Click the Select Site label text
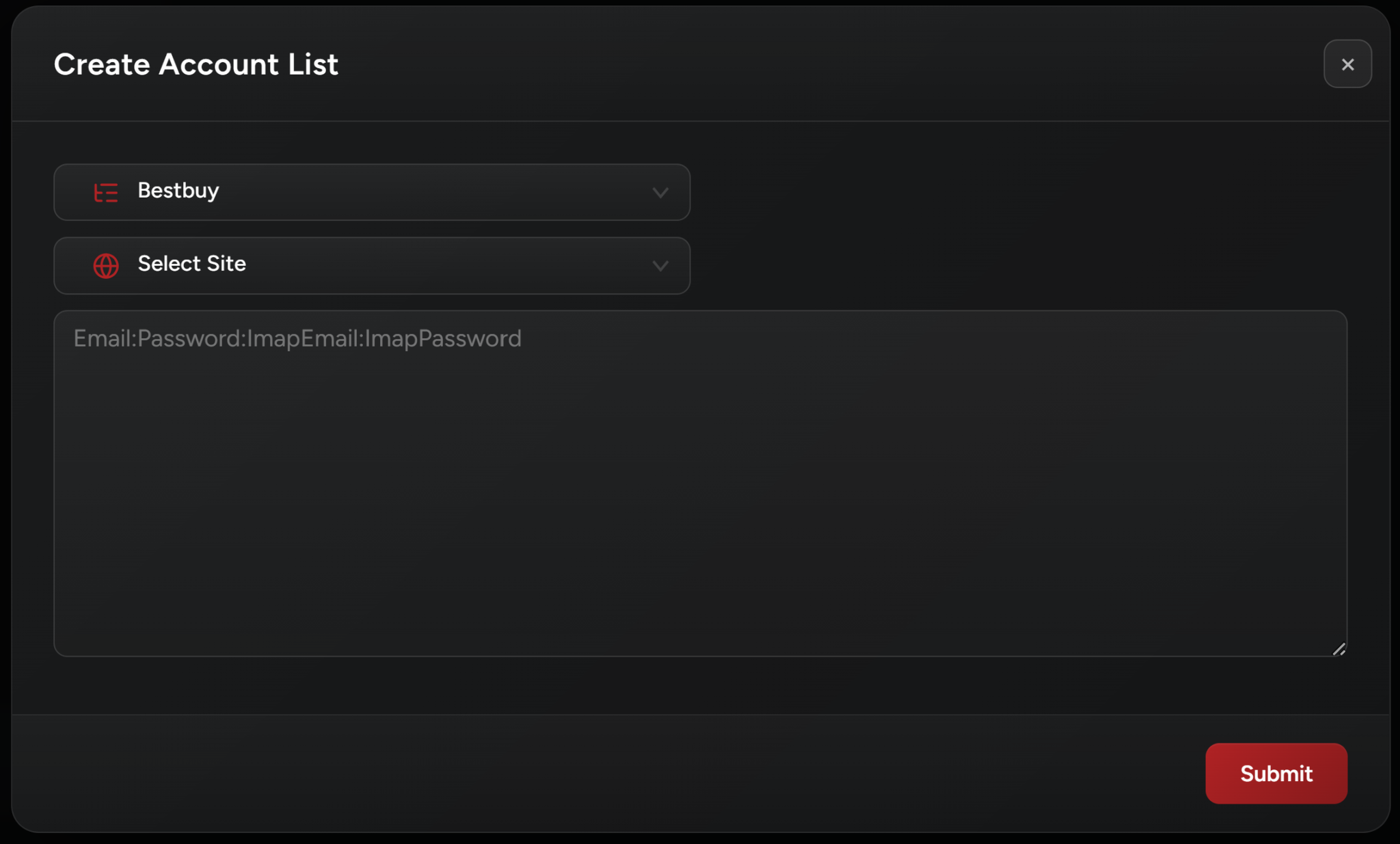This screenshot has height=844, width=1400. pyautogui.click(x=192, y=264)
